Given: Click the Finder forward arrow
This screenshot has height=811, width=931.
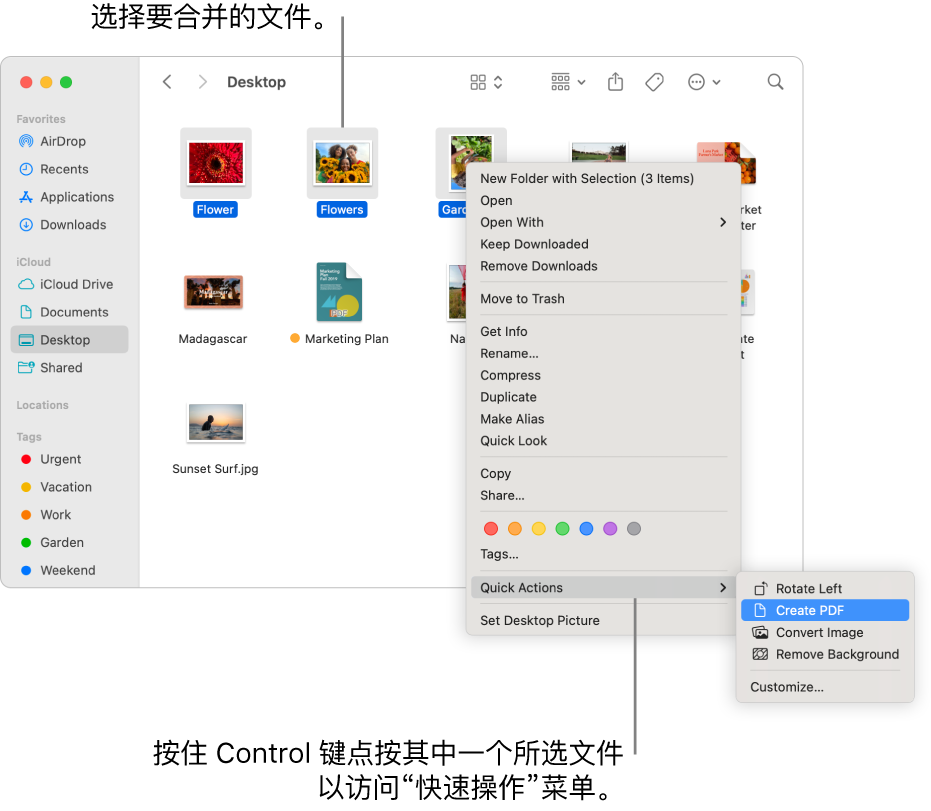Looking at the screenshot, I should coord(202,82).
